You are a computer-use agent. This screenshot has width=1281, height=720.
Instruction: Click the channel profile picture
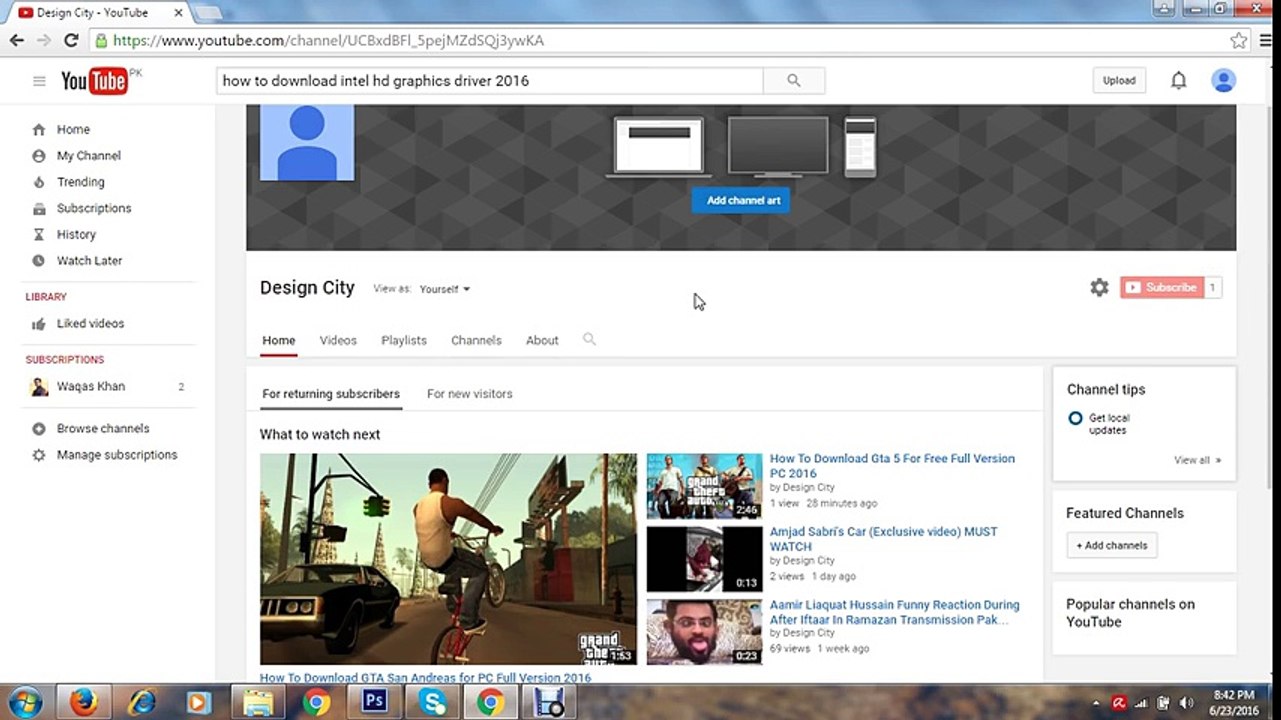click(307, 143)
